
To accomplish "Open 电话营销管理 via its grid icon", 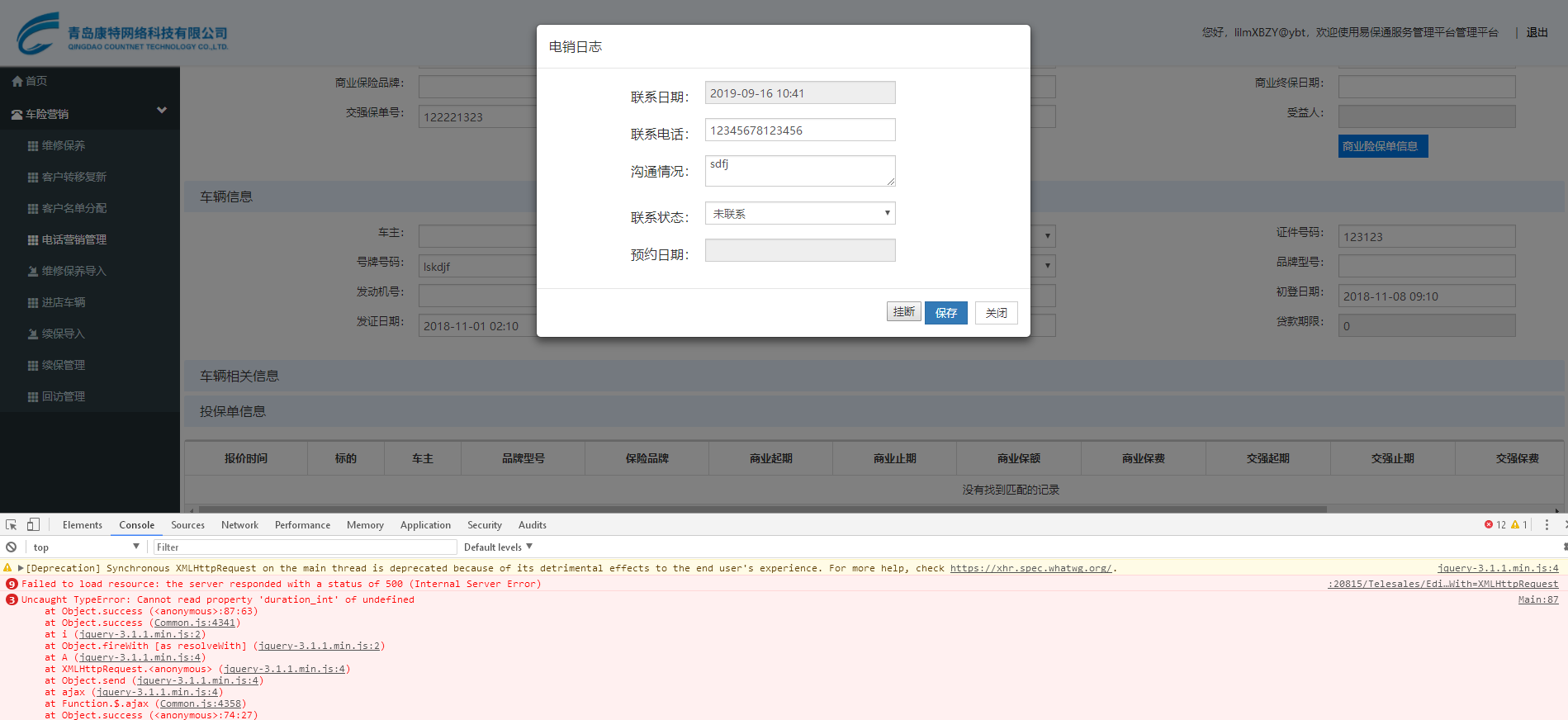I will tap(33, 240).
